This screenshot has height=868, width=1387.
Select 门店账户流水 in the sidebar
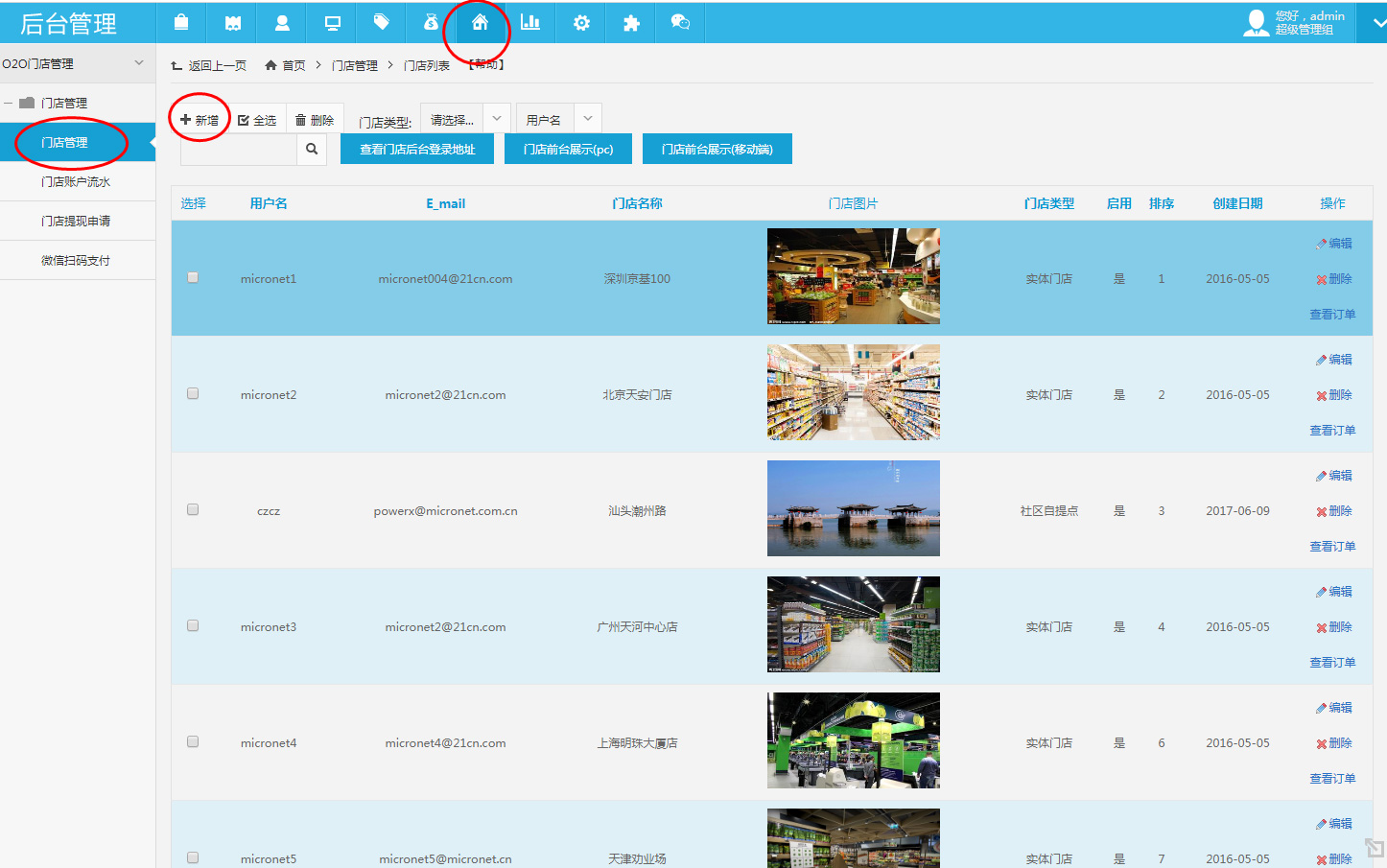(x=78, y=181)
